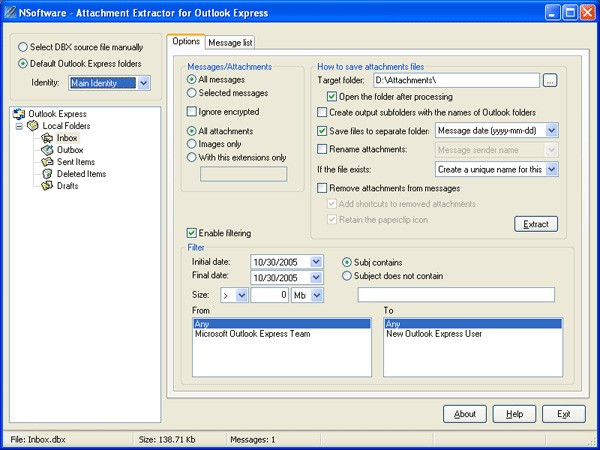
Task: Select Drafts in folder tree
Action: 68,186
